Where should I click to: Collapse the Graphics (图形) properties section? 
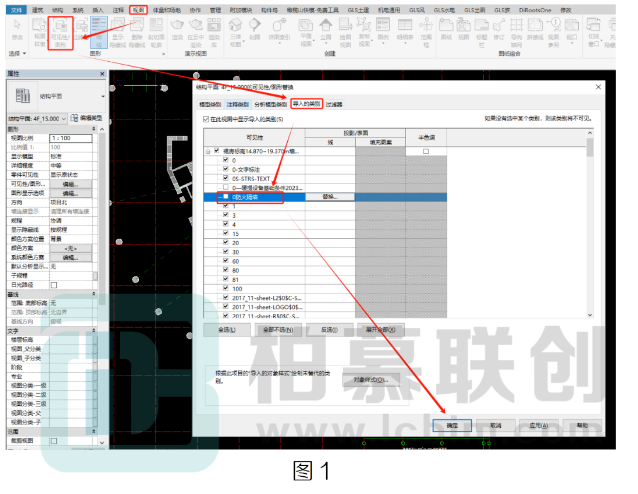(94, 129)
